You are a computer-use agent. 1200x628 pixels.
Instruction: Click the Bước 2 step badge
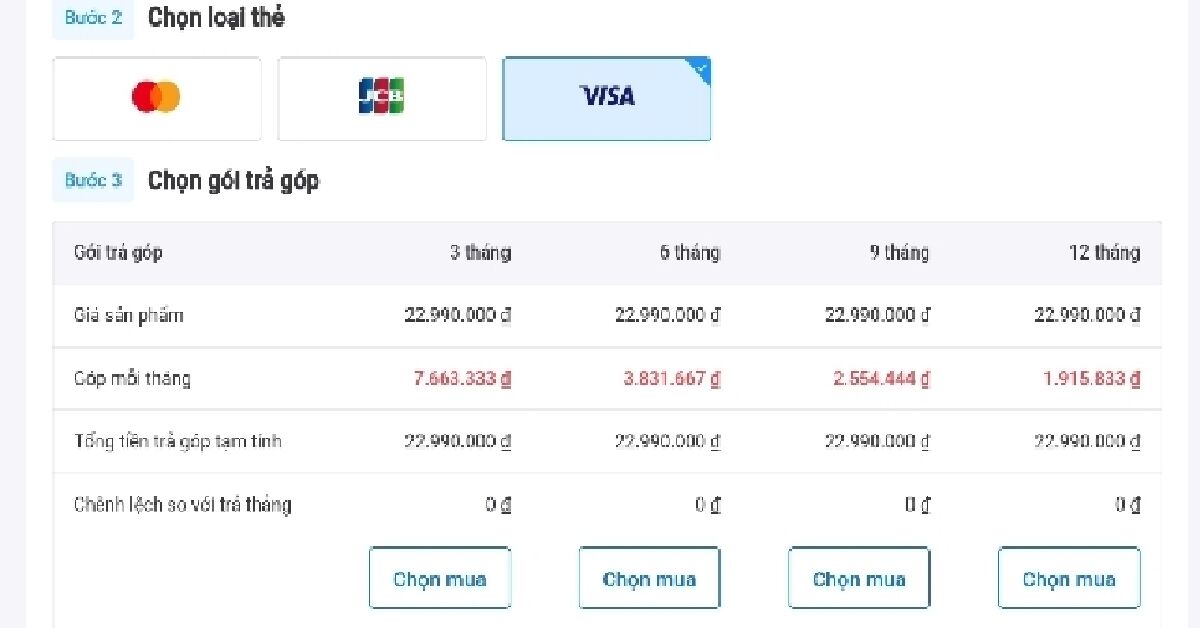92,18
